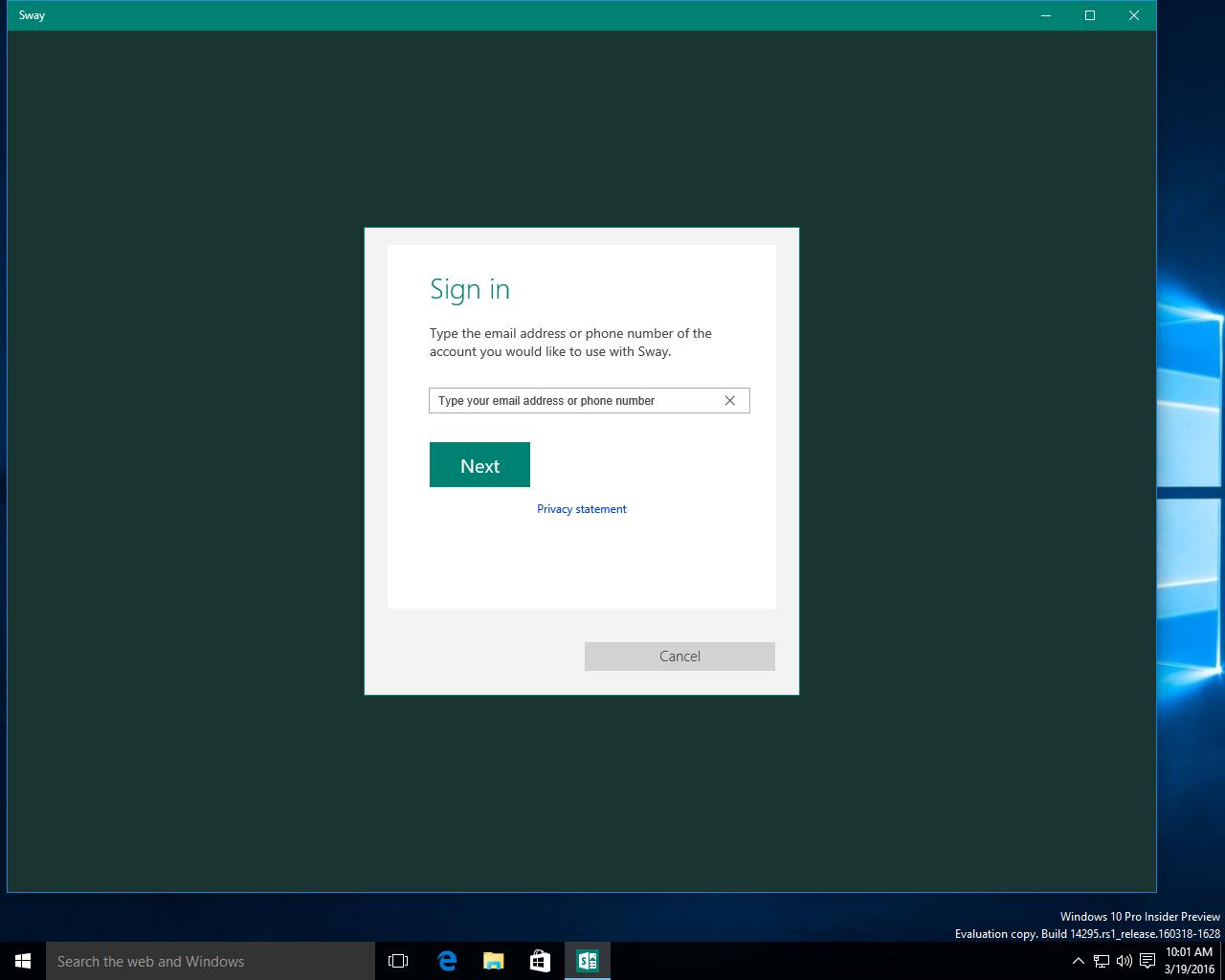Minimize the Sway window
Viewport: 1225px width, 980px height.
1046,15
